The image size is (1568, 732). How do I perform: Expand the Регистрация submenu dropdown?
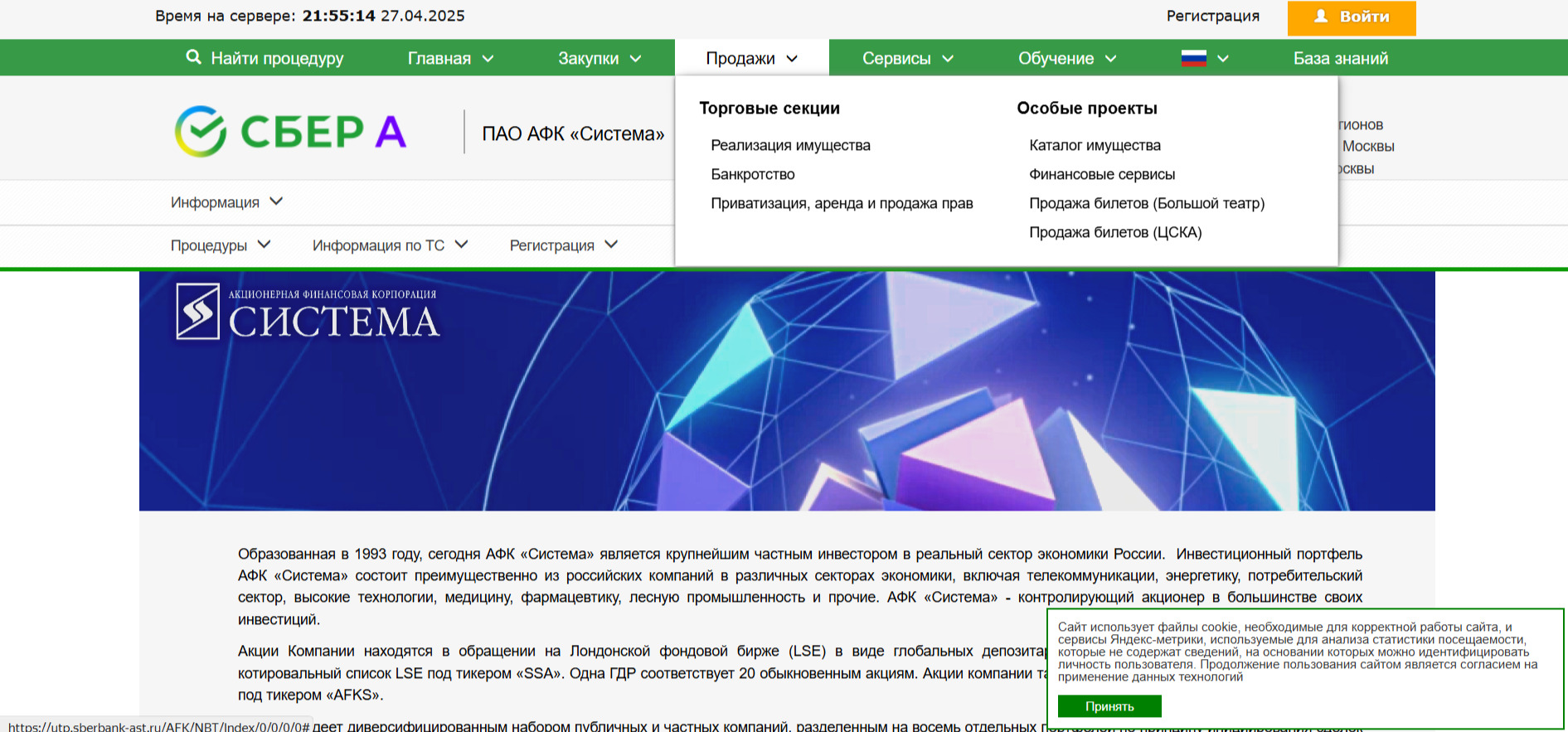563,245
